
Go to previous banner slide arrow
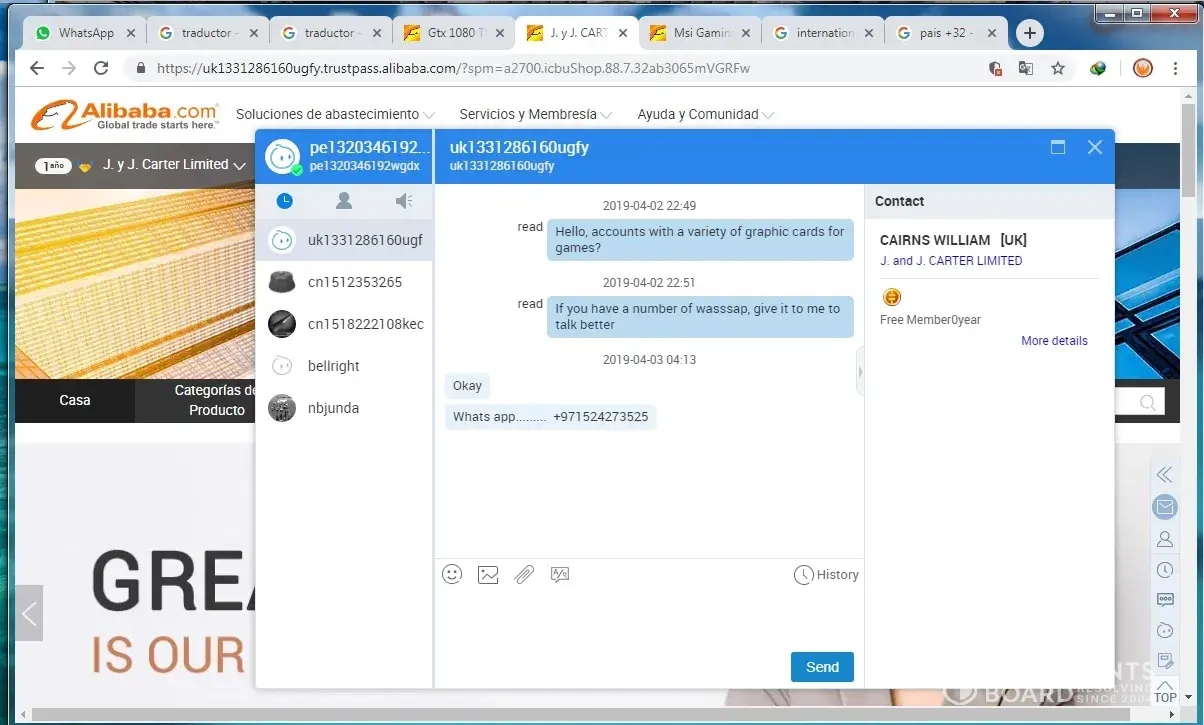pos(29,612)
